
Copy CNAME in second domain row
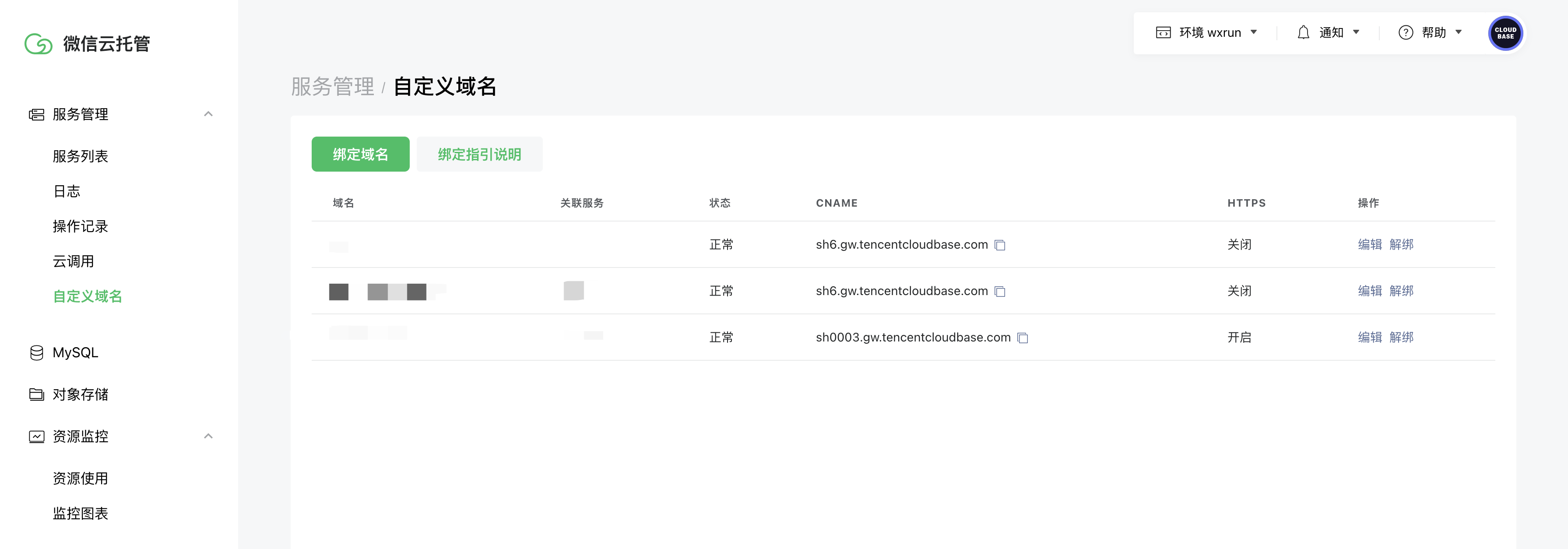point(999,292)
